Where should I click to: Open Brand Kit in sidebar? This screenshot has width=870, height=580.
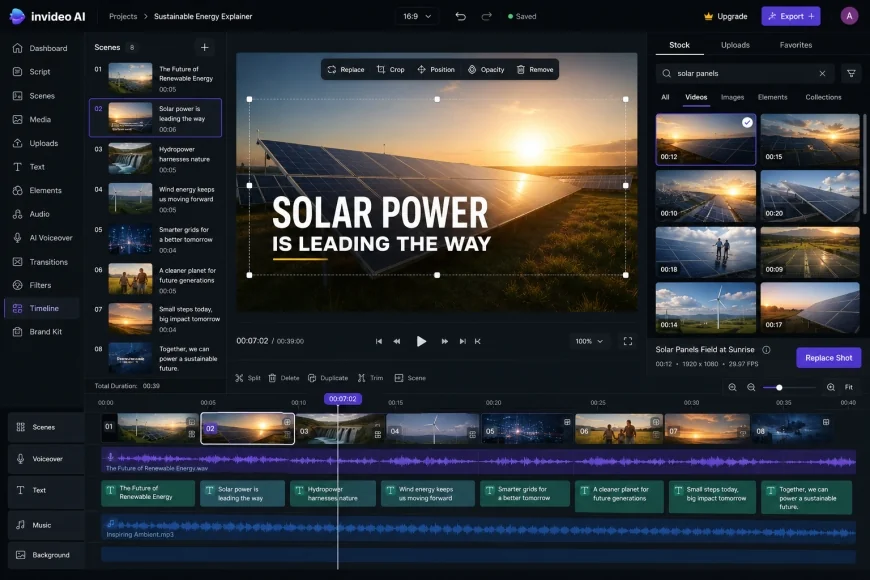40,332
